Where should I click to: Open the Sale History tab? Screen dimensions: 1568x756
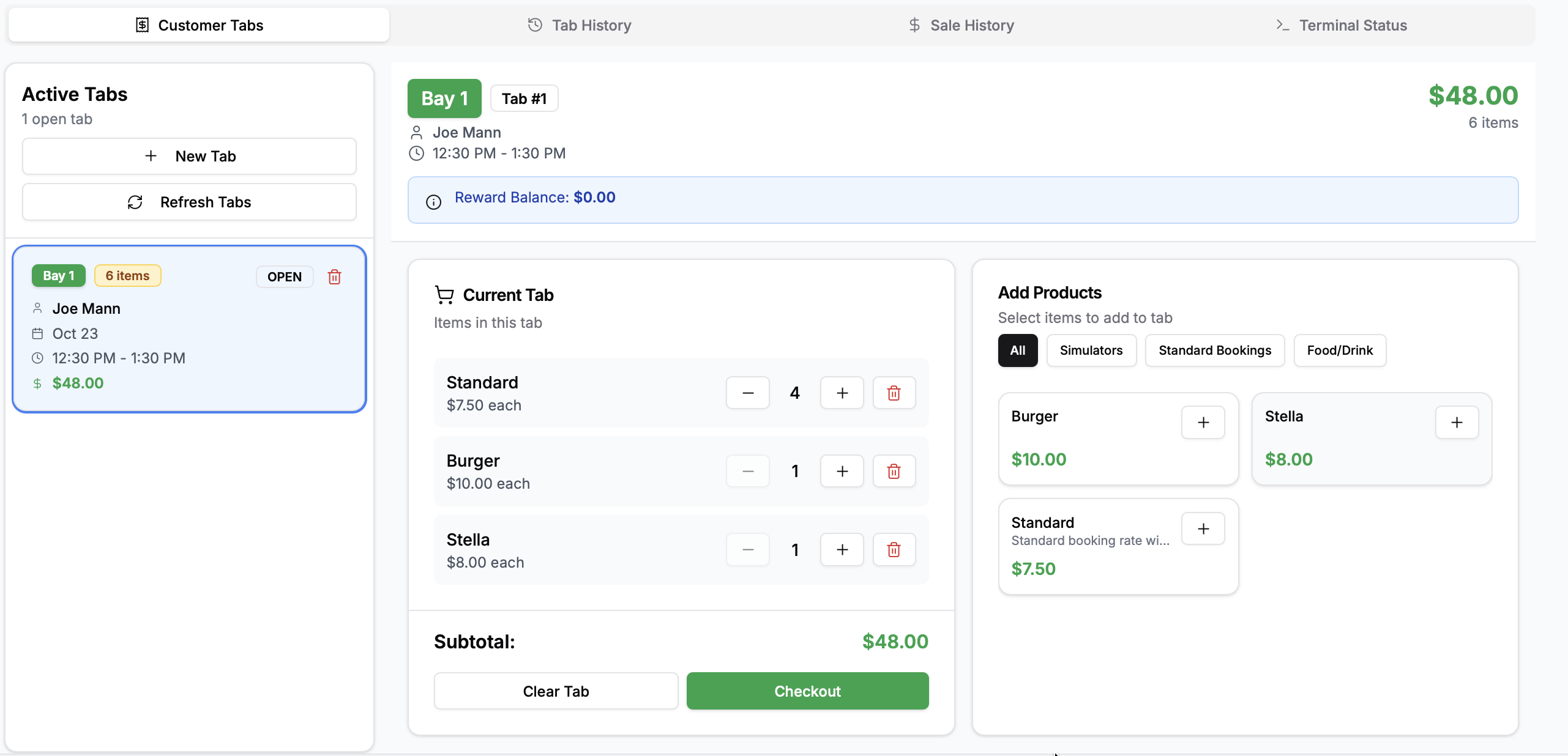pos(961,25)
